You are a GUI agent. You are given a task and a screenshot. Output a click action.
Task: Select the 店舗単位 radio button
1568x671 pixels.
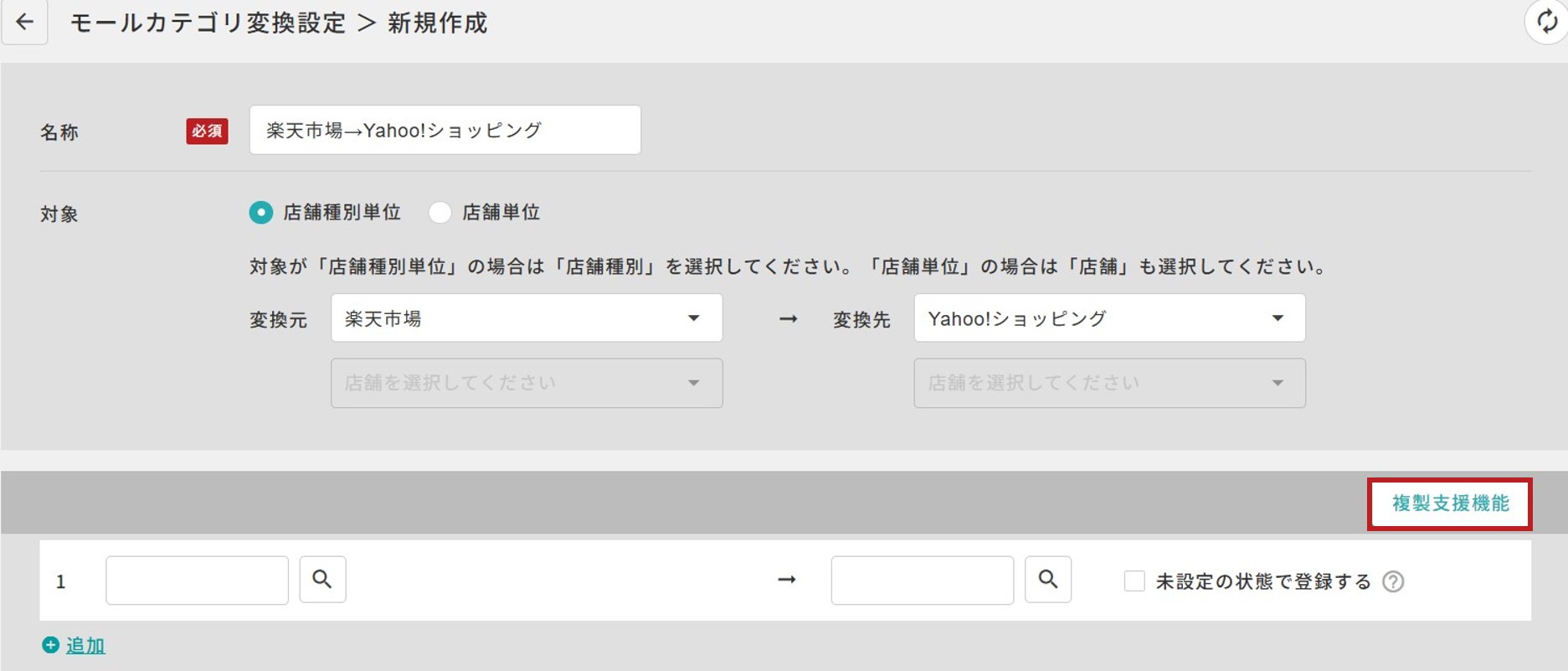(x=440, y=213)
